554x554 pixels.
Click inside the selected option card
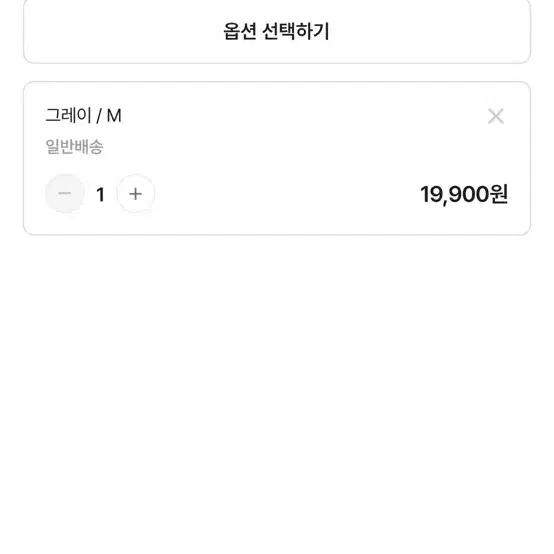277,158
